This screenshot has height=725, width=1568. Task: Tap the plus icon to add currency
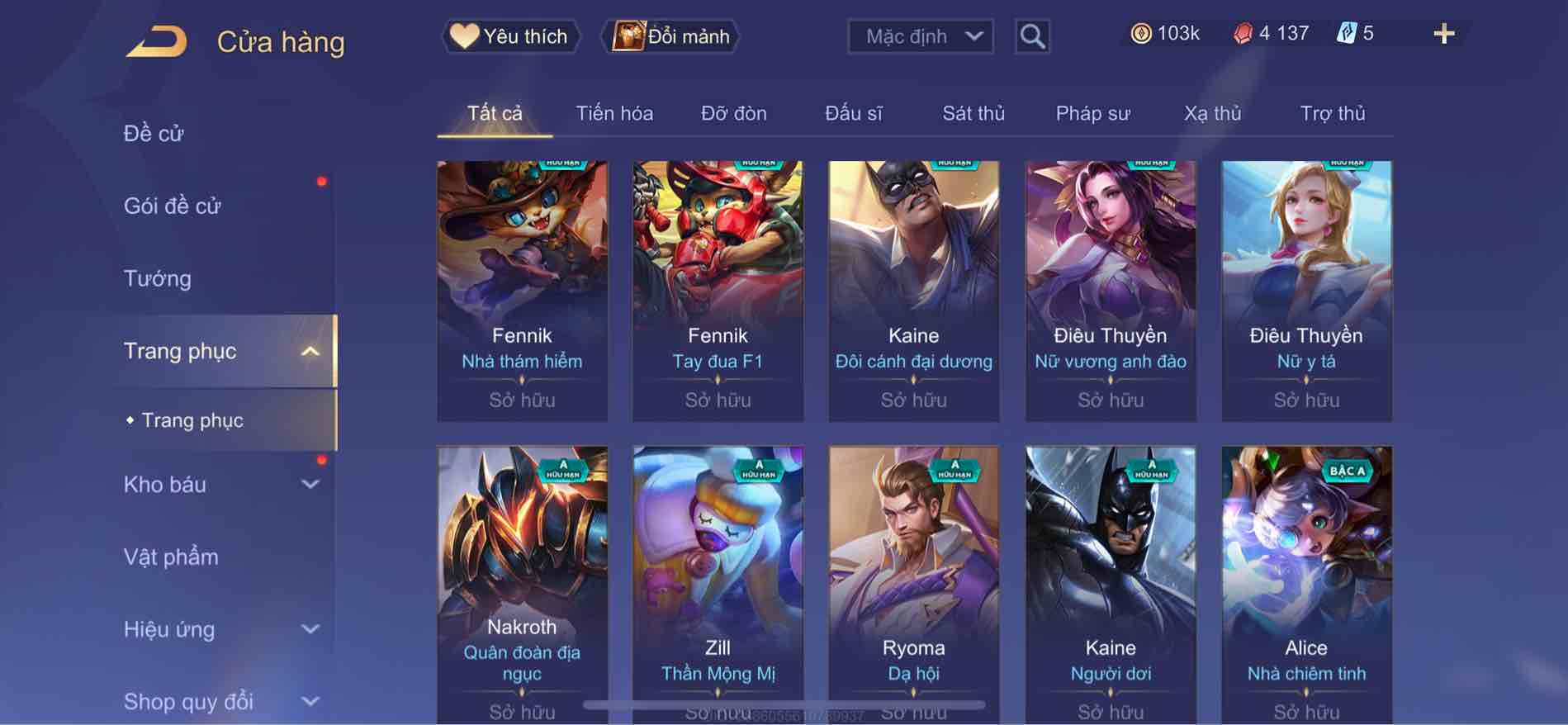[x=1443, y=34]
